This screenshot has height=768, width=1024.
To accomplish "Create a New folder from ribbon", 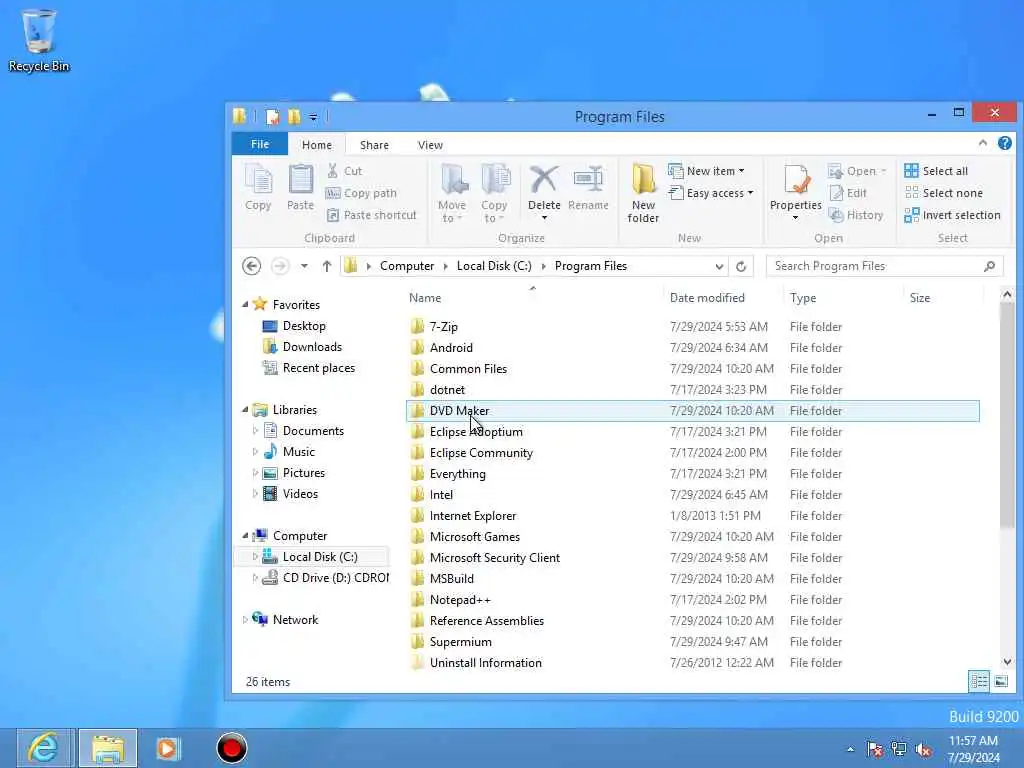I will 643,193.
